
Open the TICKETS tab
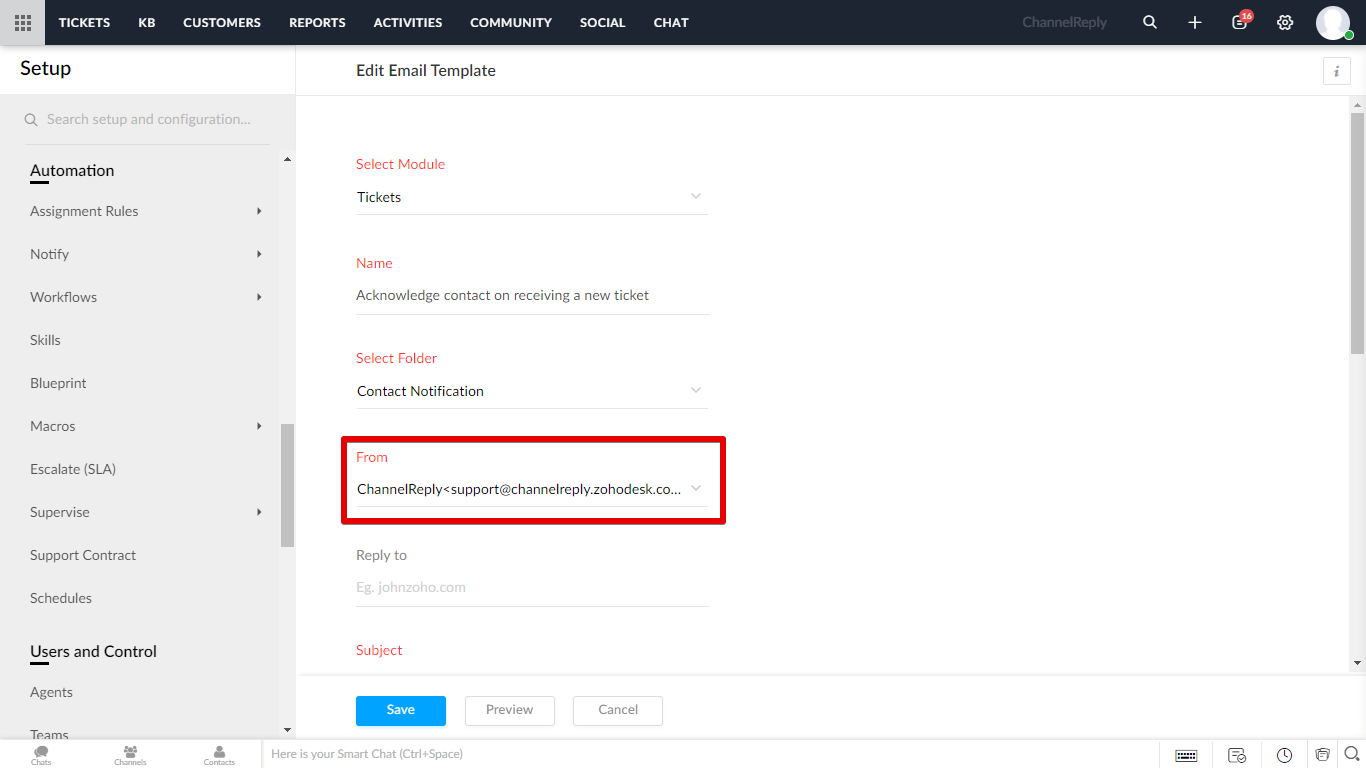[x=84, y=22]
